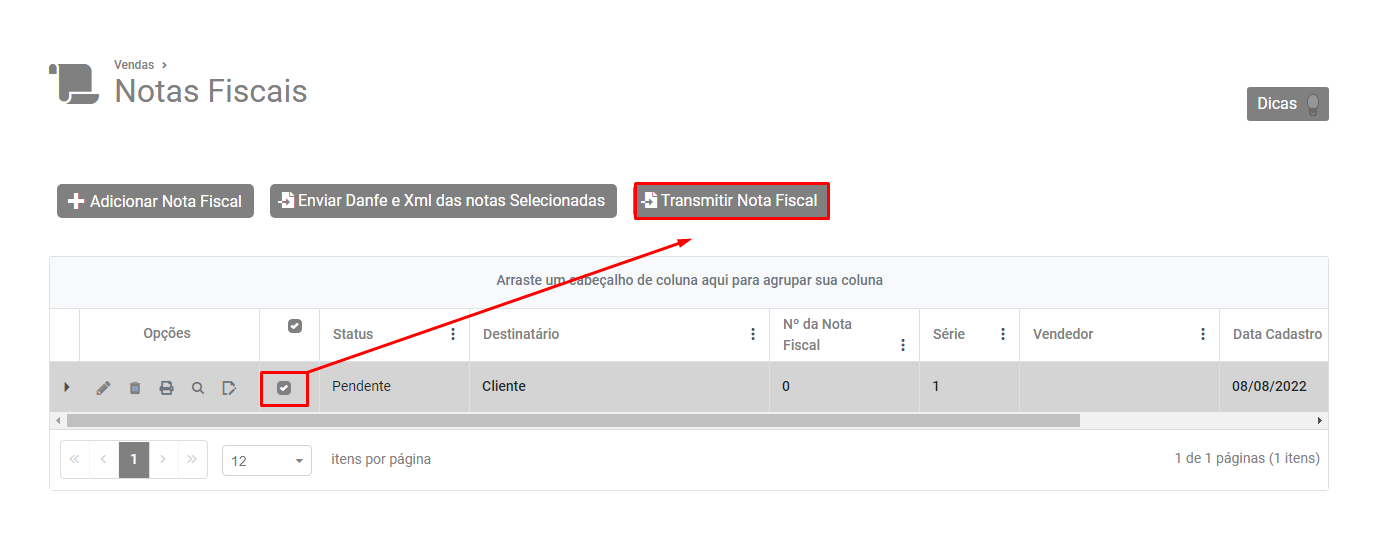This screenshot has height=538, width=1393.
Task: Click Transmitir Nota Fiscal button
Action: [x=731, y=200]
